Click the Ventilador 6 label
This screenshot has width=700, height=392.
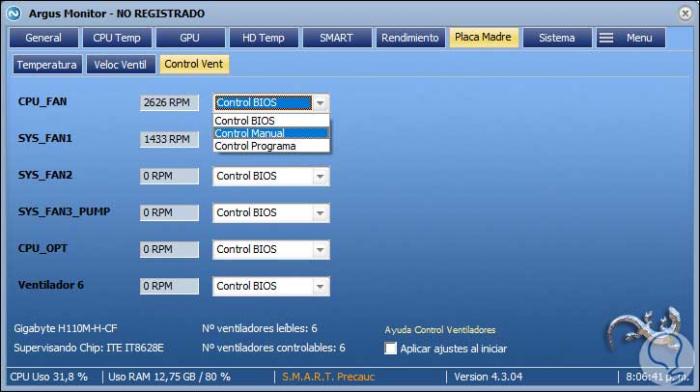51,285
